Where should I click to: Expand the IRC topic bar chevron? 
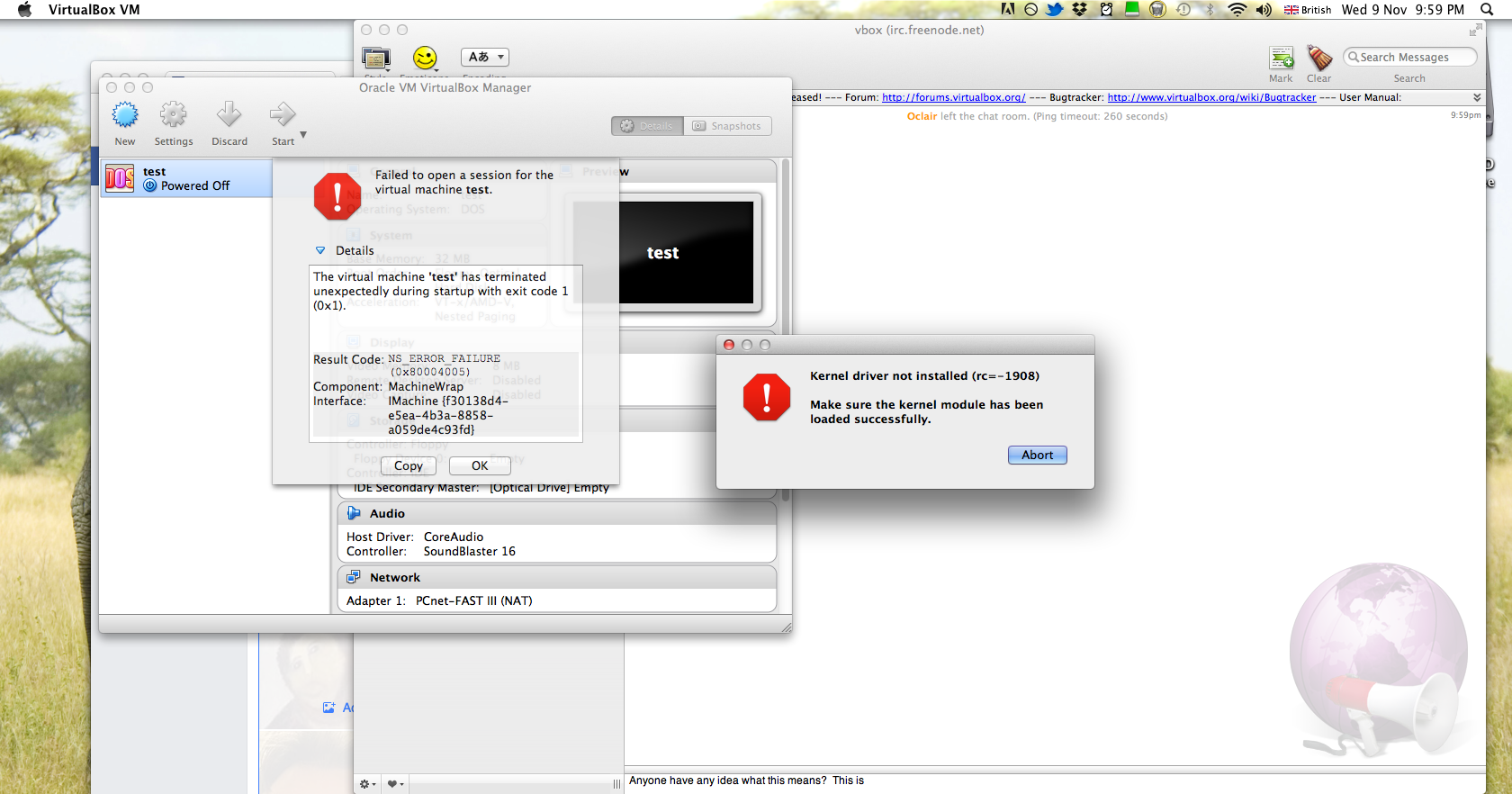pos(1477,97)
